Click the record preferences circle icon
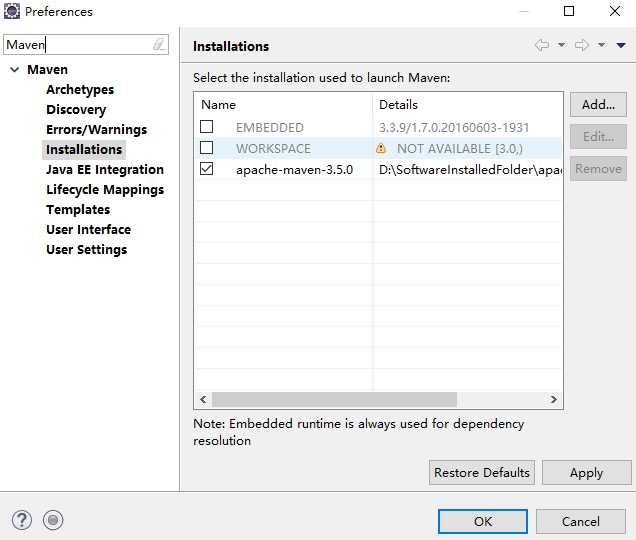This screenshot has height=540, width=636. point(53,520)
